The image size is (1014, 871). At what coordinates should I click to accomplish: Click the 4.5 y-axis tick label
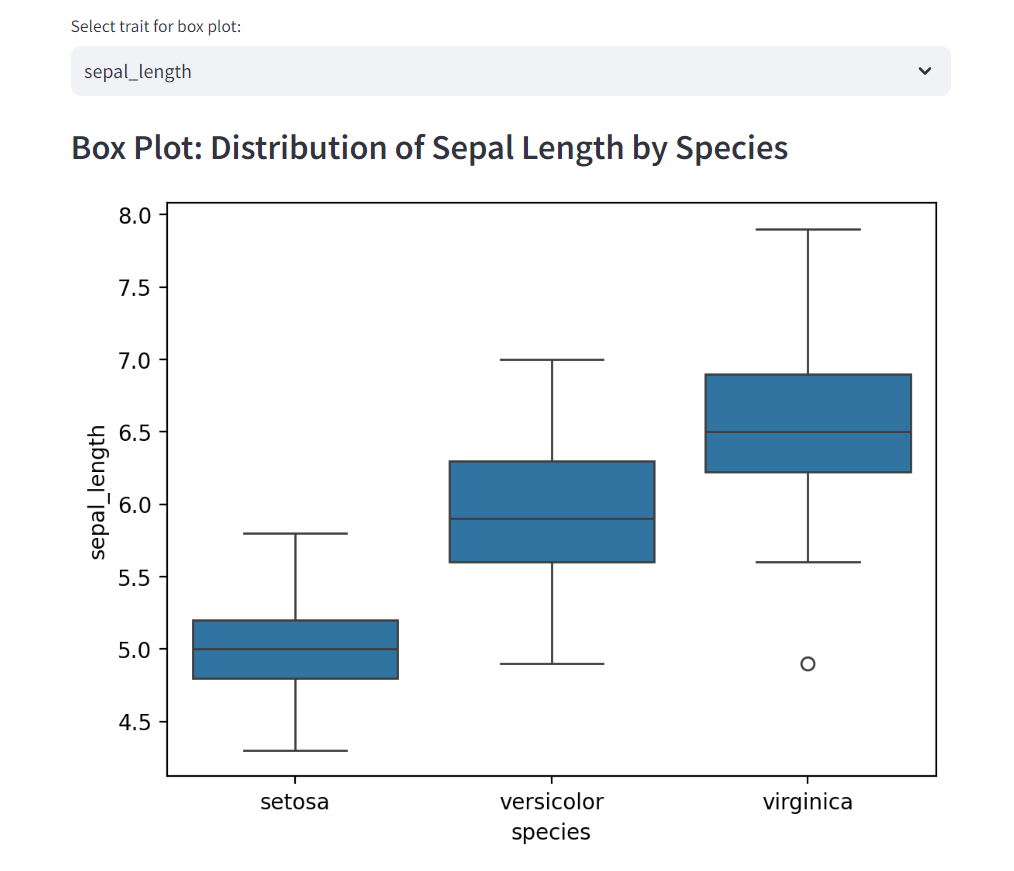pyautogui.click(x=132, y=722)
